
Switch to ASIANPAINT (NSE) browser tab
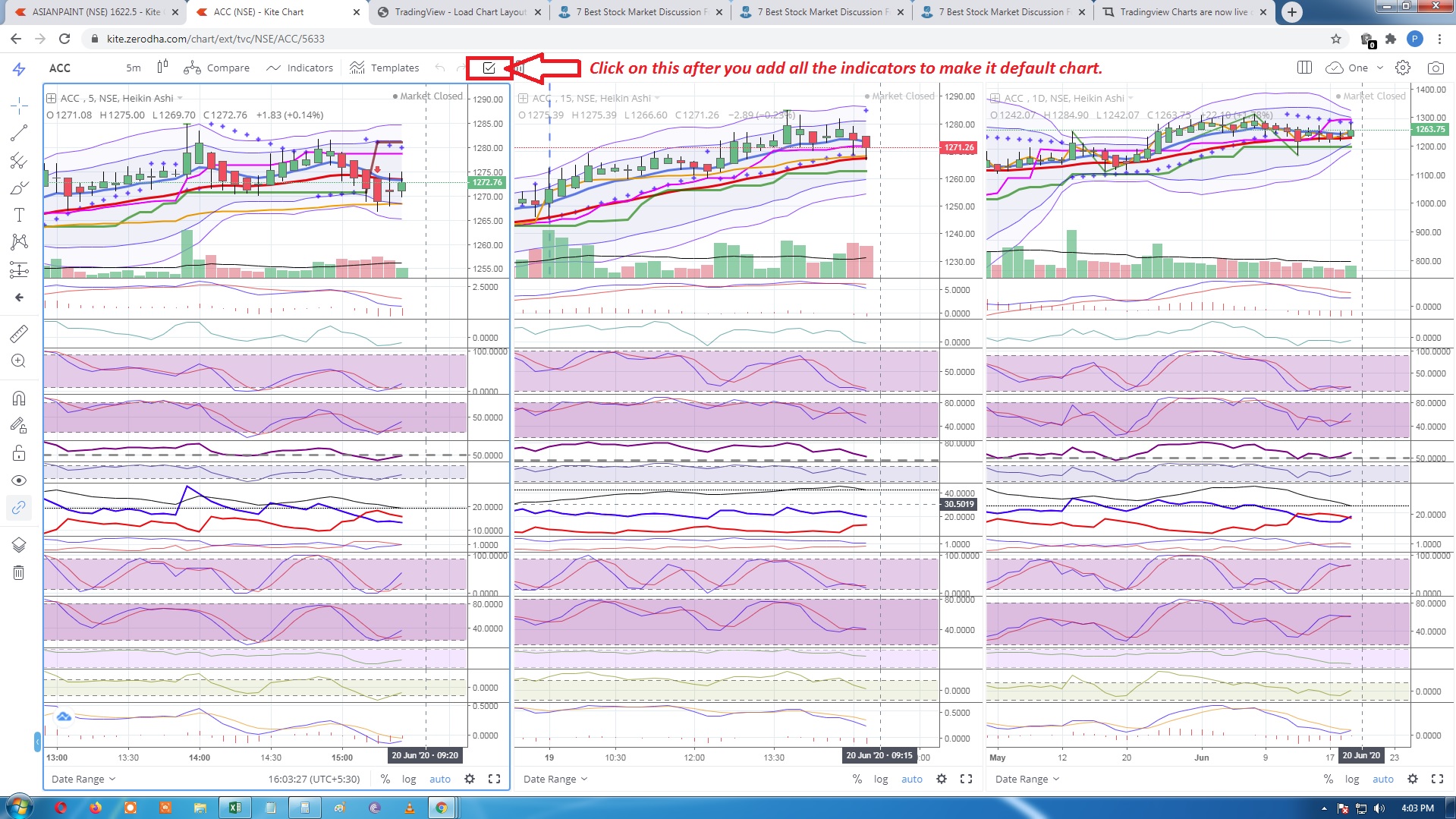(96, 12)
